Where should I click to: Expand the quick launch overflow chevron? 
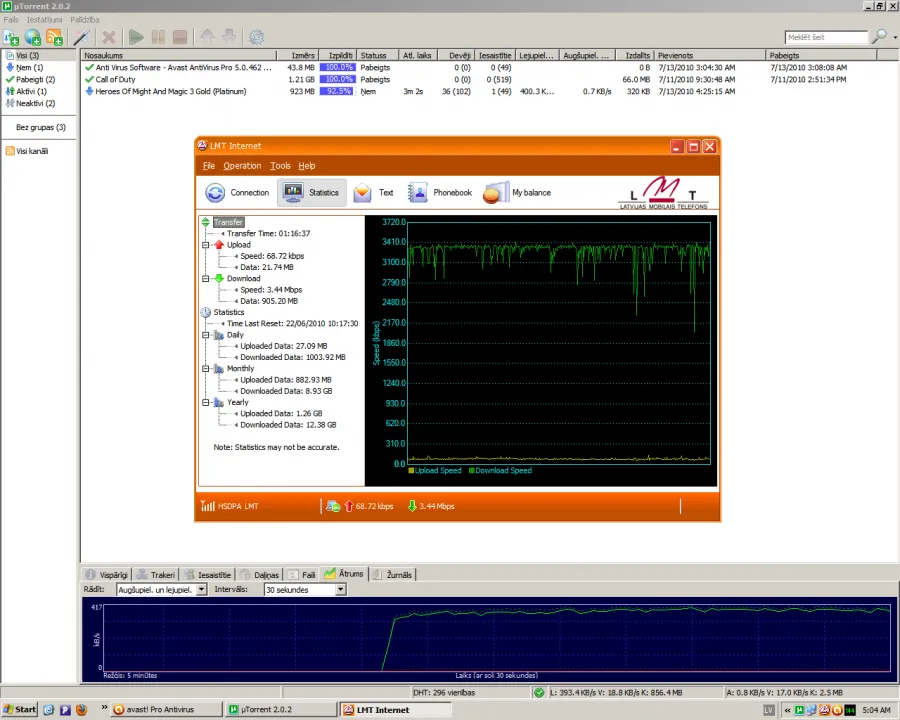pos(104,707)
